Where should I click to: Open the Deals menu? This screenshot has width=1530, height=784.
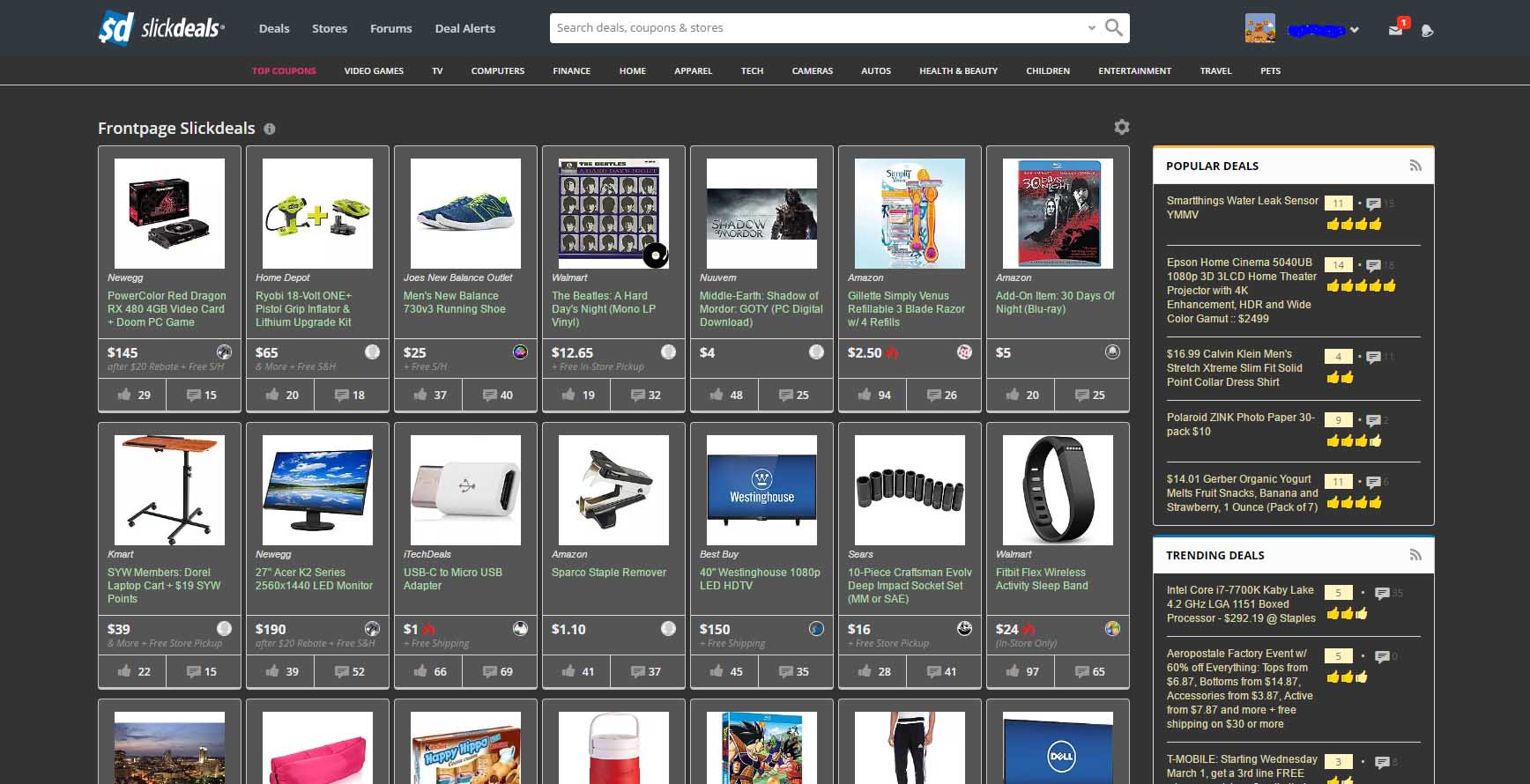(x=274, y=28)
